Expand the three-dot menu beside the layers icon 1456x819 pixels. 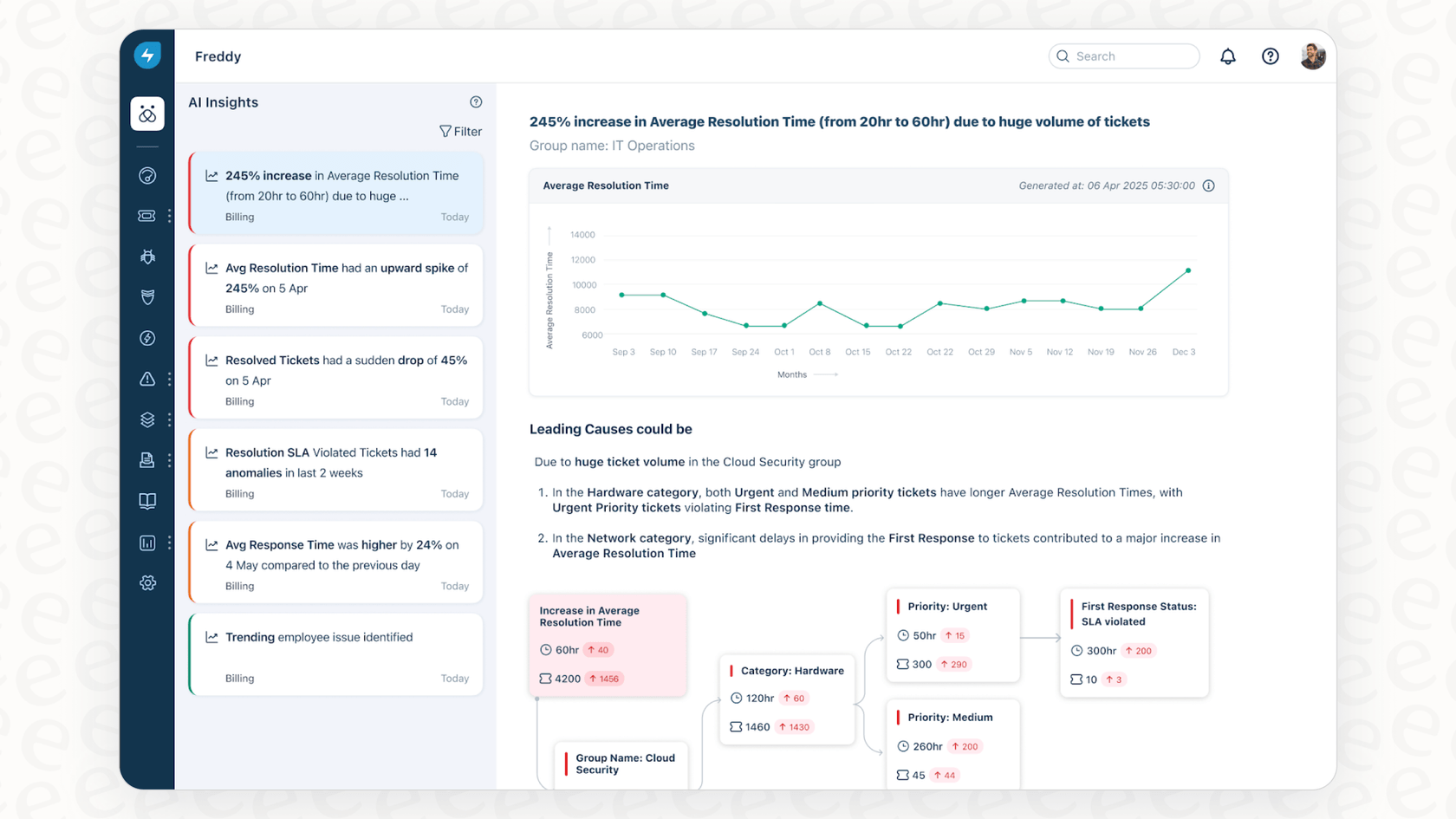pyautogui.click(x=169, y=419)
